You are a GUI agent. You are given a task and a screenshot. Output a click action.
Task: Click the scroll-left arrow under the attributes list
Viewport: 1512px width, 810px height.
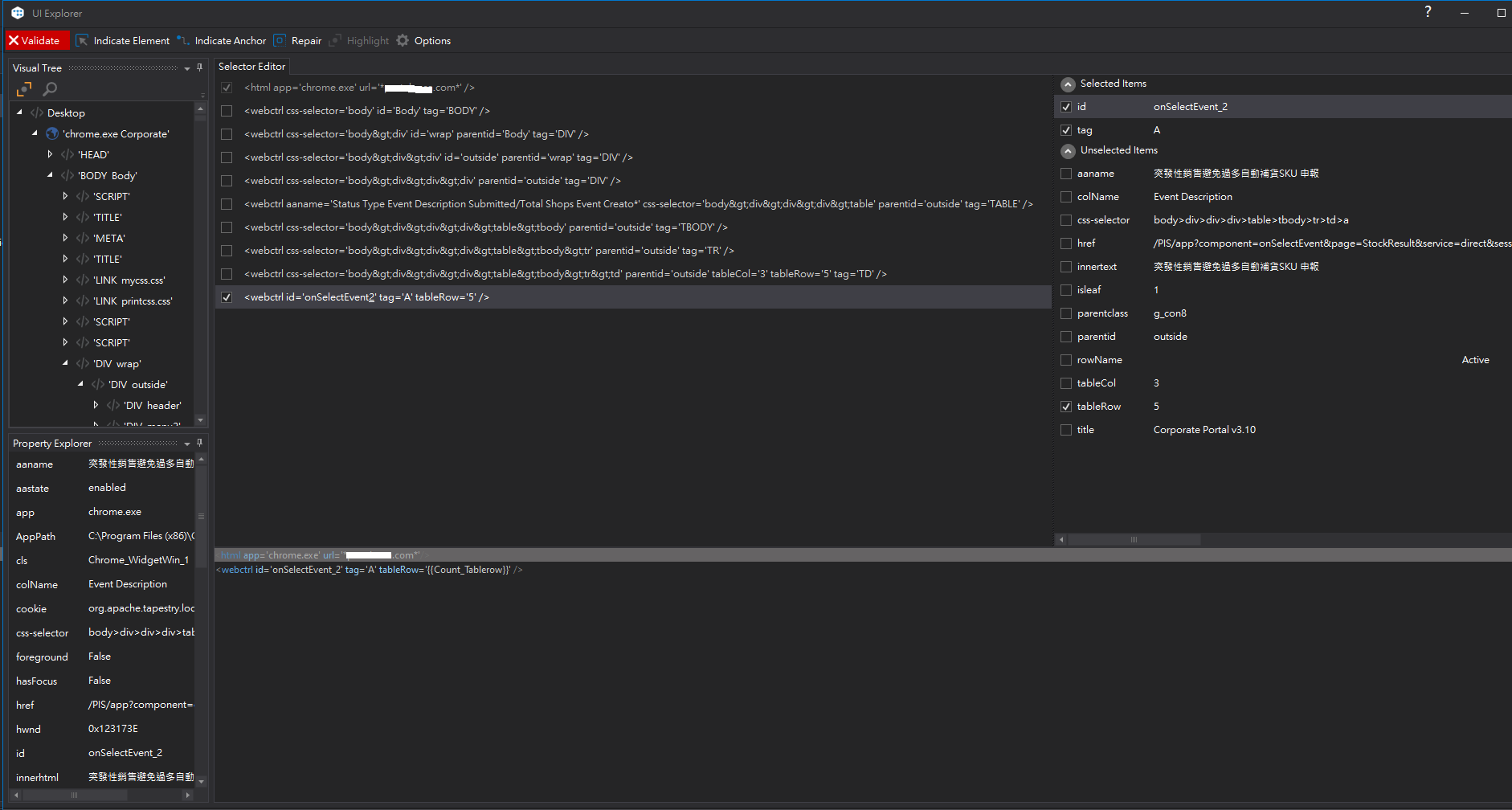[x=1061, y=539]
